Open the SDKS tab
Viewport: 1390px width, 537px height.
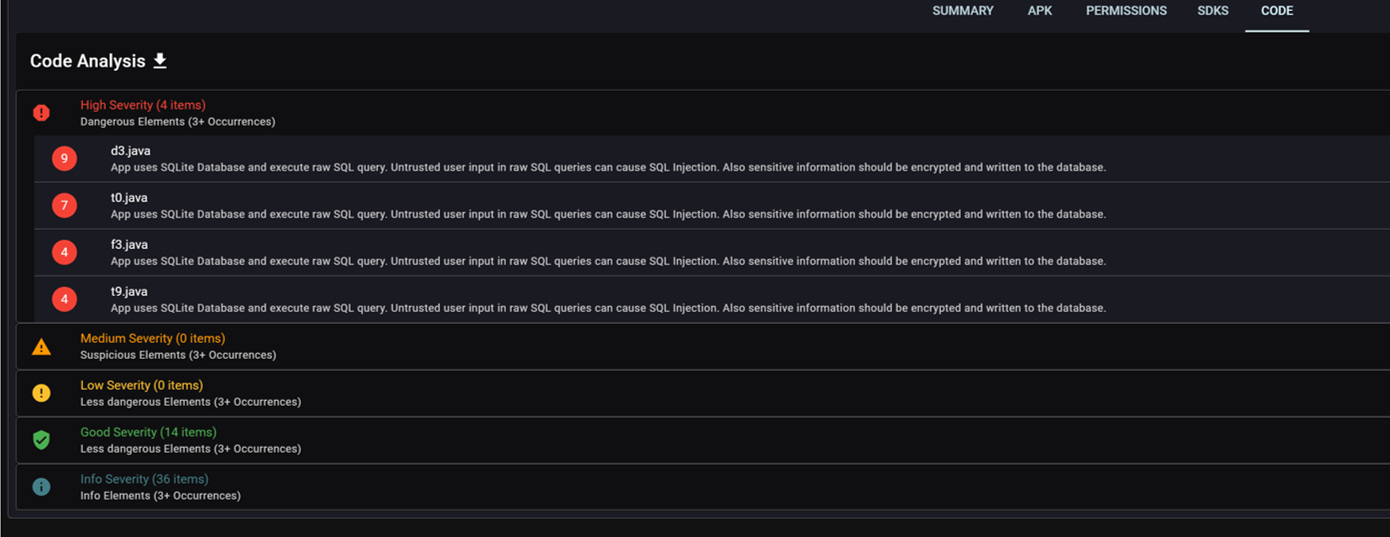(1213, 11)
